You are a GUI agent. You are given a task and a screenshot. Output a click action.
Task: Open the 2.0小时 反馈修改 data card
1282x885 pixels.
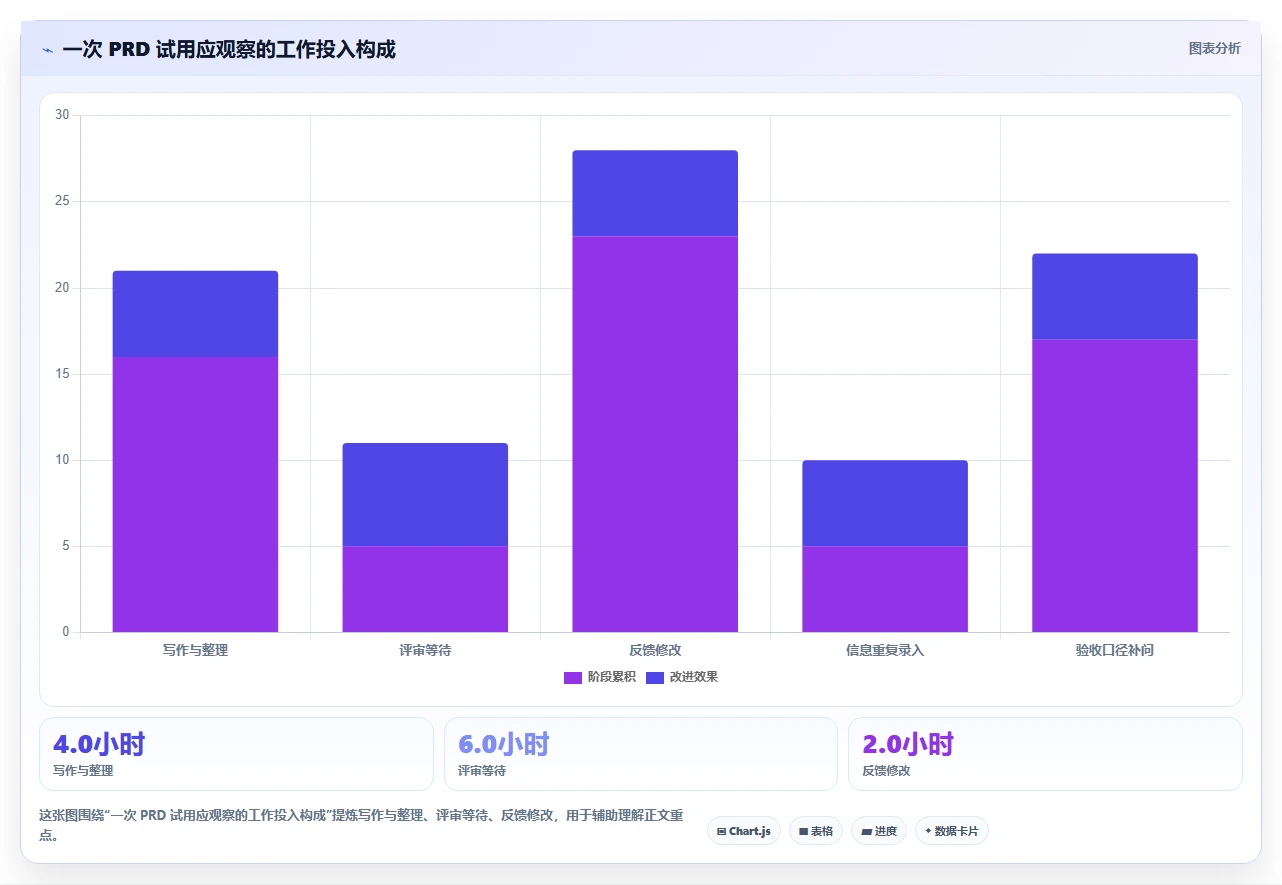(x=1045, y=754)
